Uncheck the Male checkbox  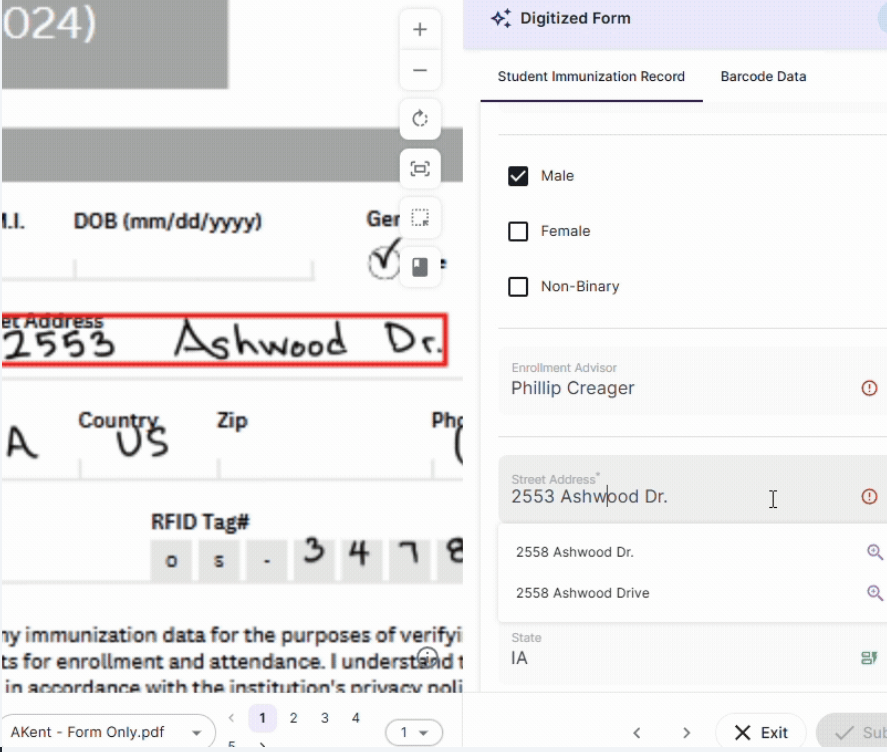(x=518, y=176)
